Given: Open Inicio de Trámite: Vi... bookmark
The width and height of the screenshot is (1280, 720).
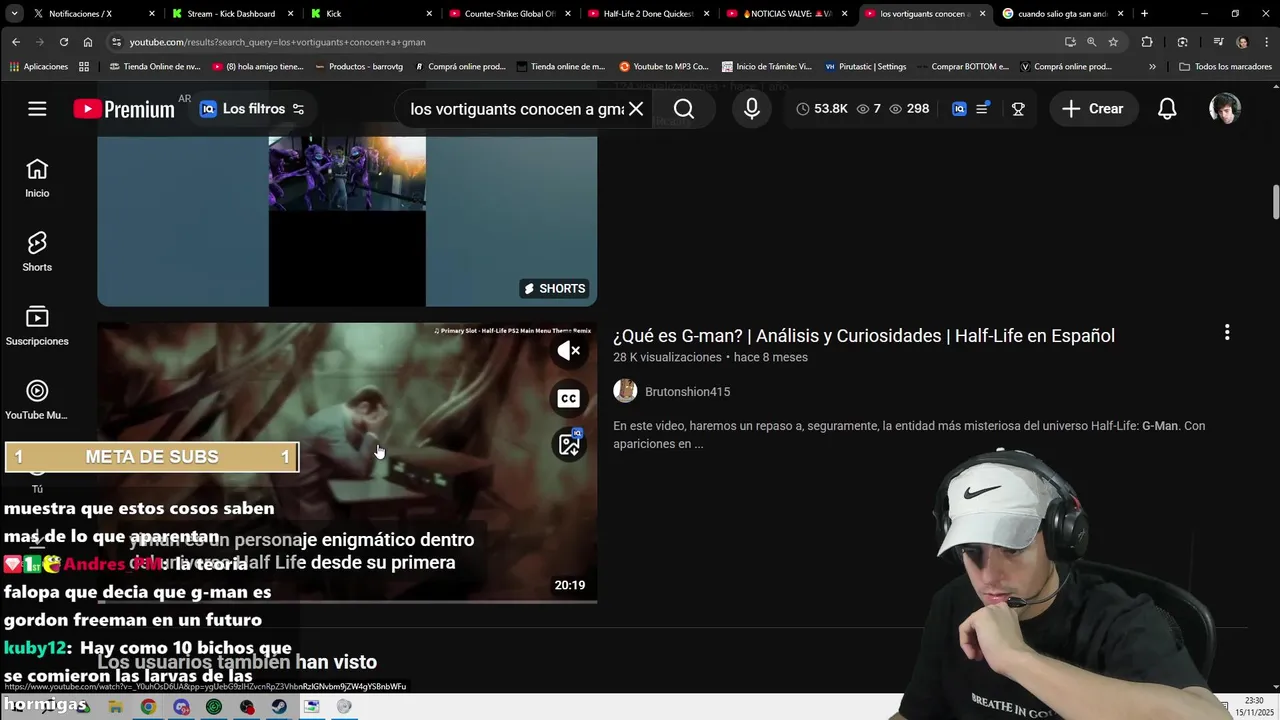Looking at the screenshot, I should [x=766, y=67].
